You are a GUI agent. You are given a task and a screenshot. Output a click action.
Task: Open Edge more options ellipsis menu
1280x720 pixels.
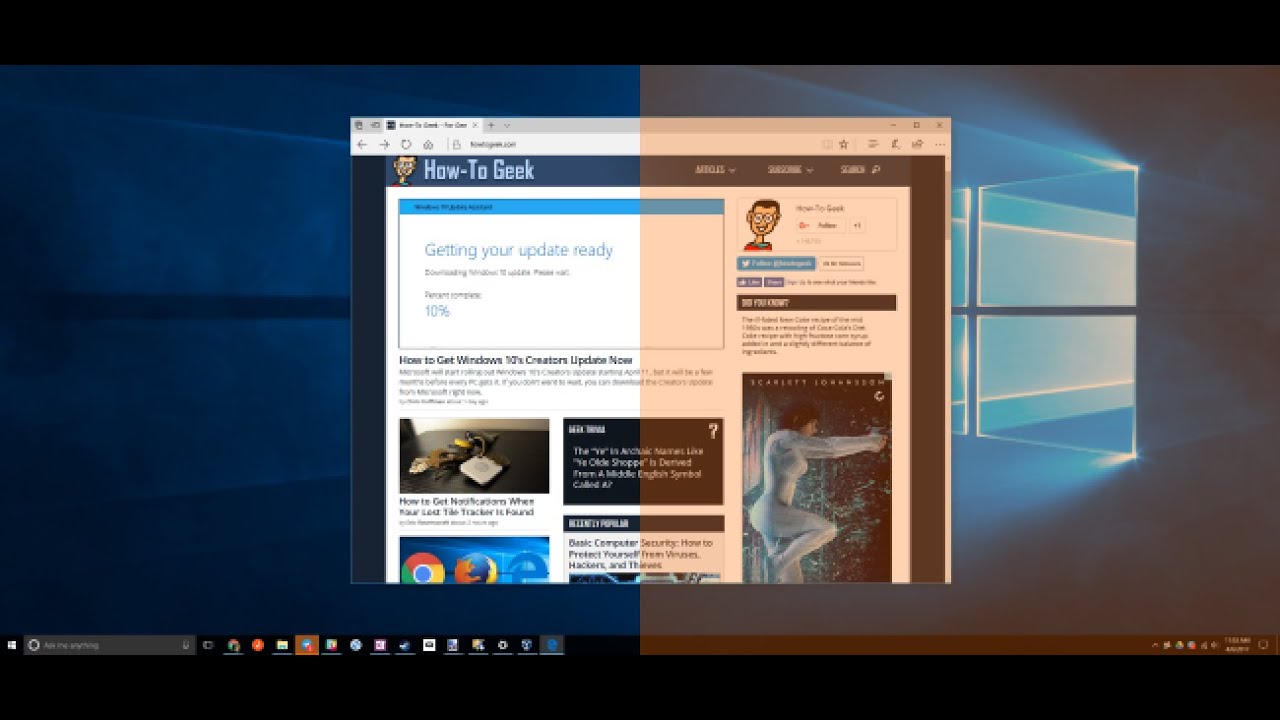pyautogui.click(x=938, y=144)
